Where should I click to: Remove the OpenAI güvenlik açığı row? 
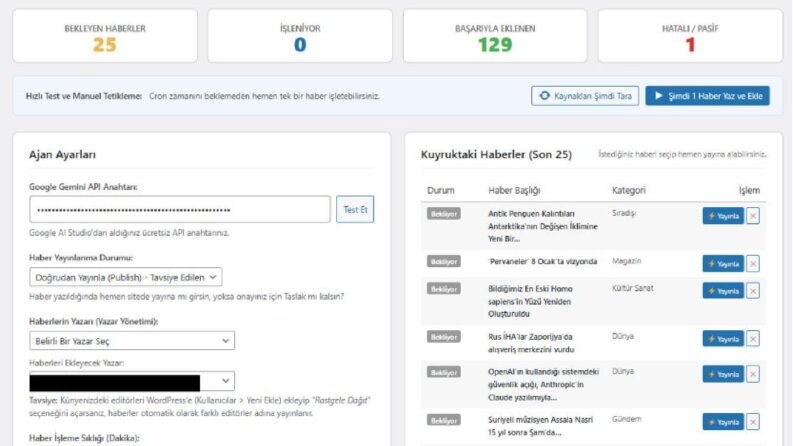pos(753,374)
